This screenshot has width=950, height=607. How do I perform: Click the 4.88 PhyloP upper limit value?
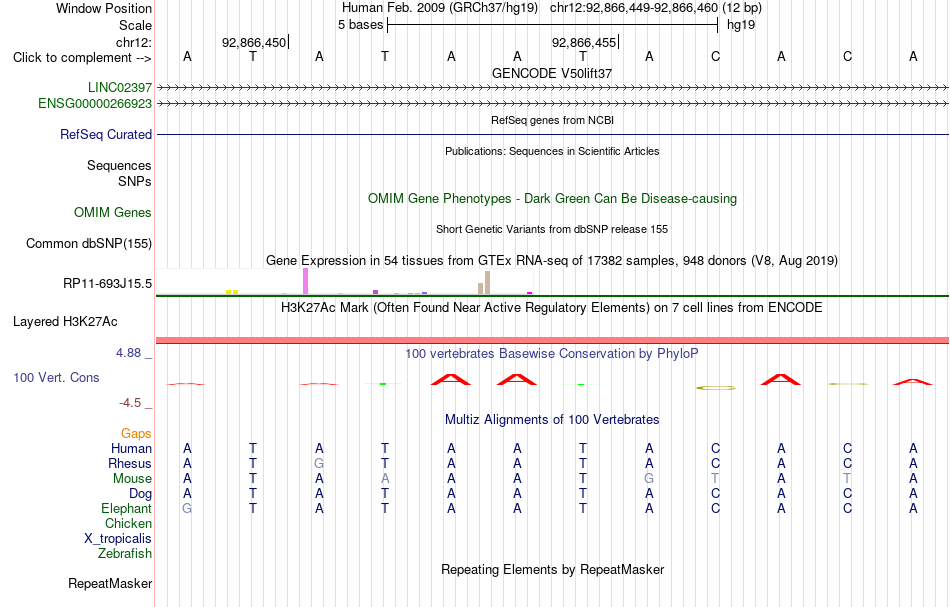[x=129, y=353]
